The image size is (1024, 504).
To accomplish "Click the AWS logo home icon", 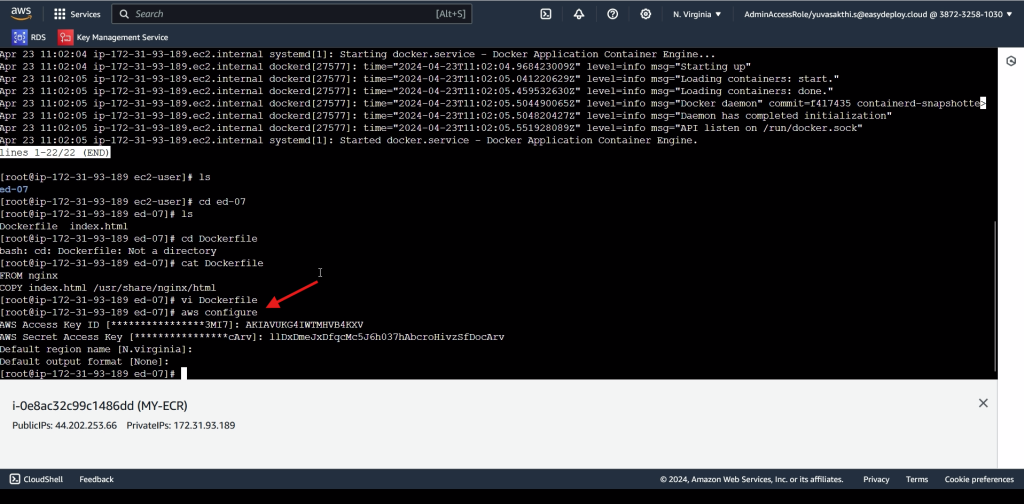I will pyautogui.click(x=22, y=14).
